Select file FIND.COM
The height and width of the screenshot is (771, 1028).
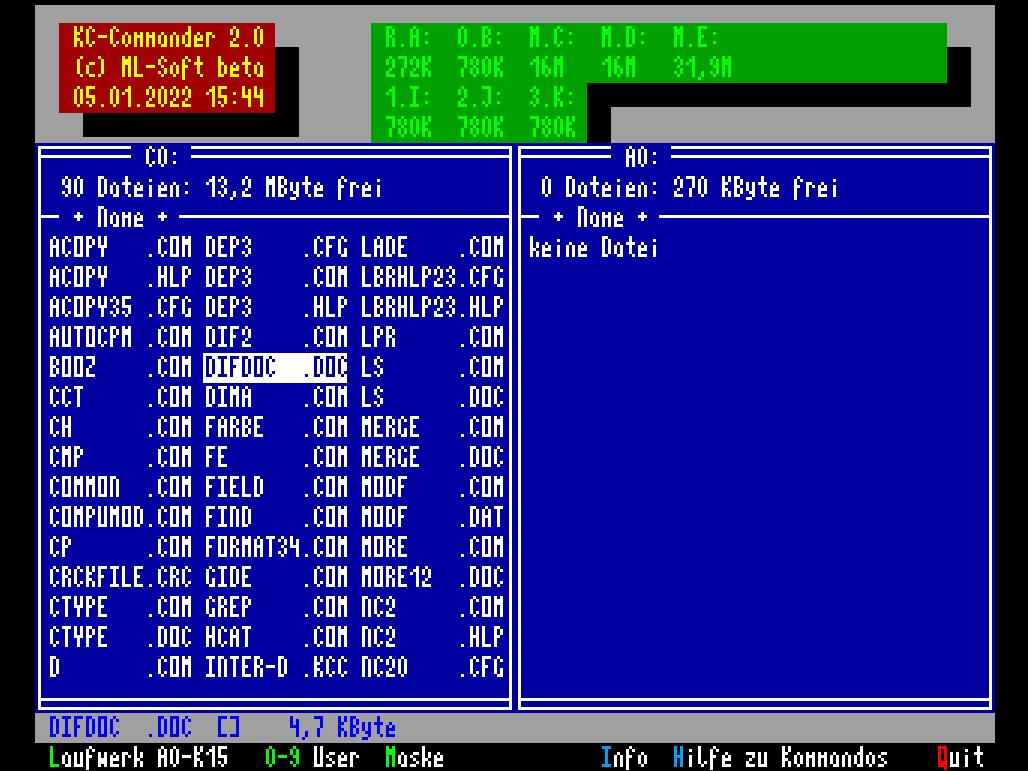pyautogui.click(x=276, y=517)
